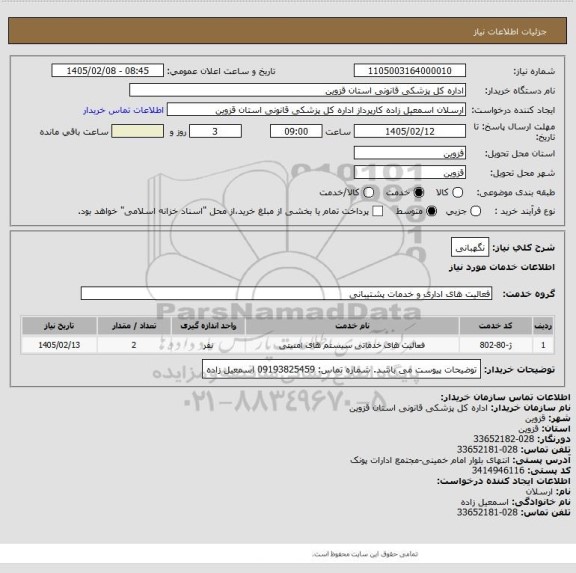The width and height of the screenshot is (576, 573).
Task: Click the واحد اندازه گیری column header
Action: tap(208, 326)
